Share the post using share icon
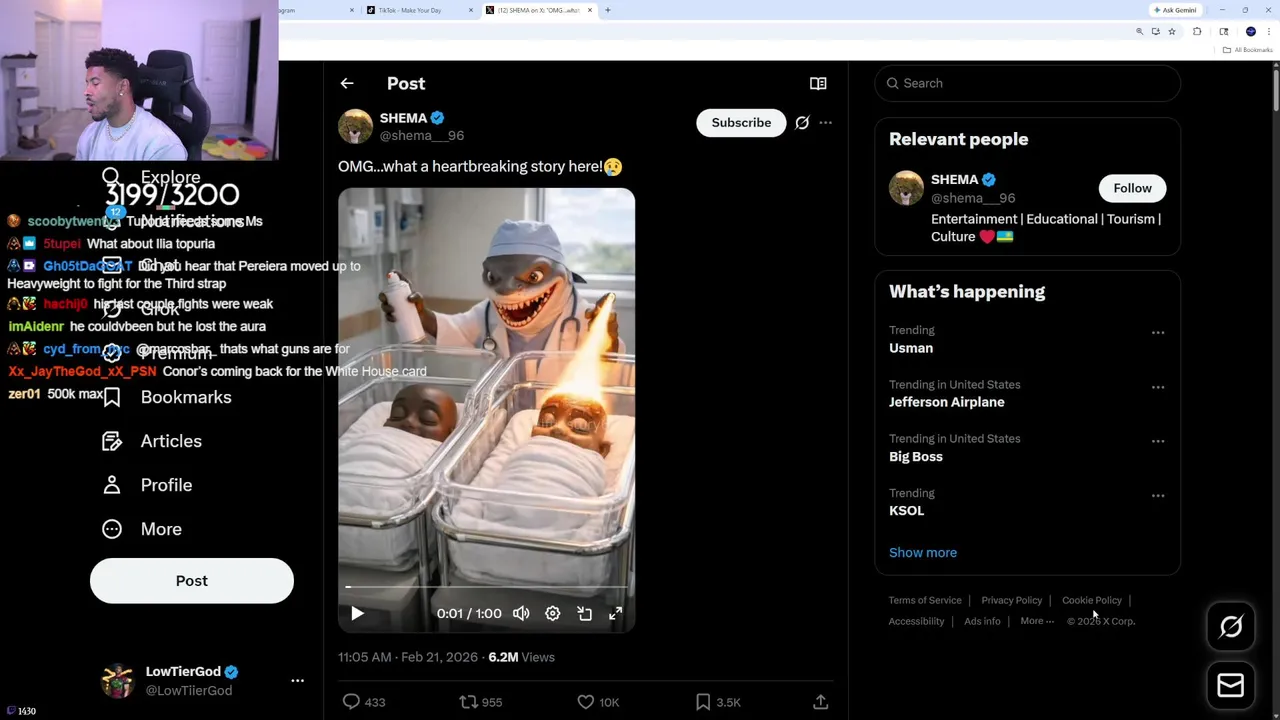1280x720 pixels. click(x=820, y=702)
